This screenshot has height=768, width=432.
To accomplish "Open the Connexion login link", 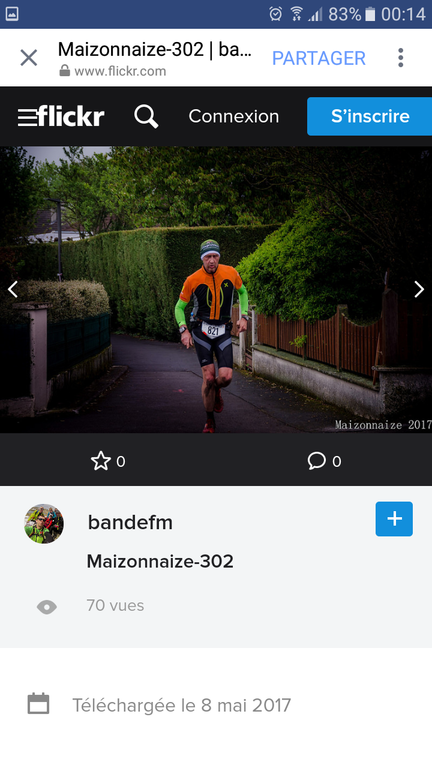I will (234, 117).
